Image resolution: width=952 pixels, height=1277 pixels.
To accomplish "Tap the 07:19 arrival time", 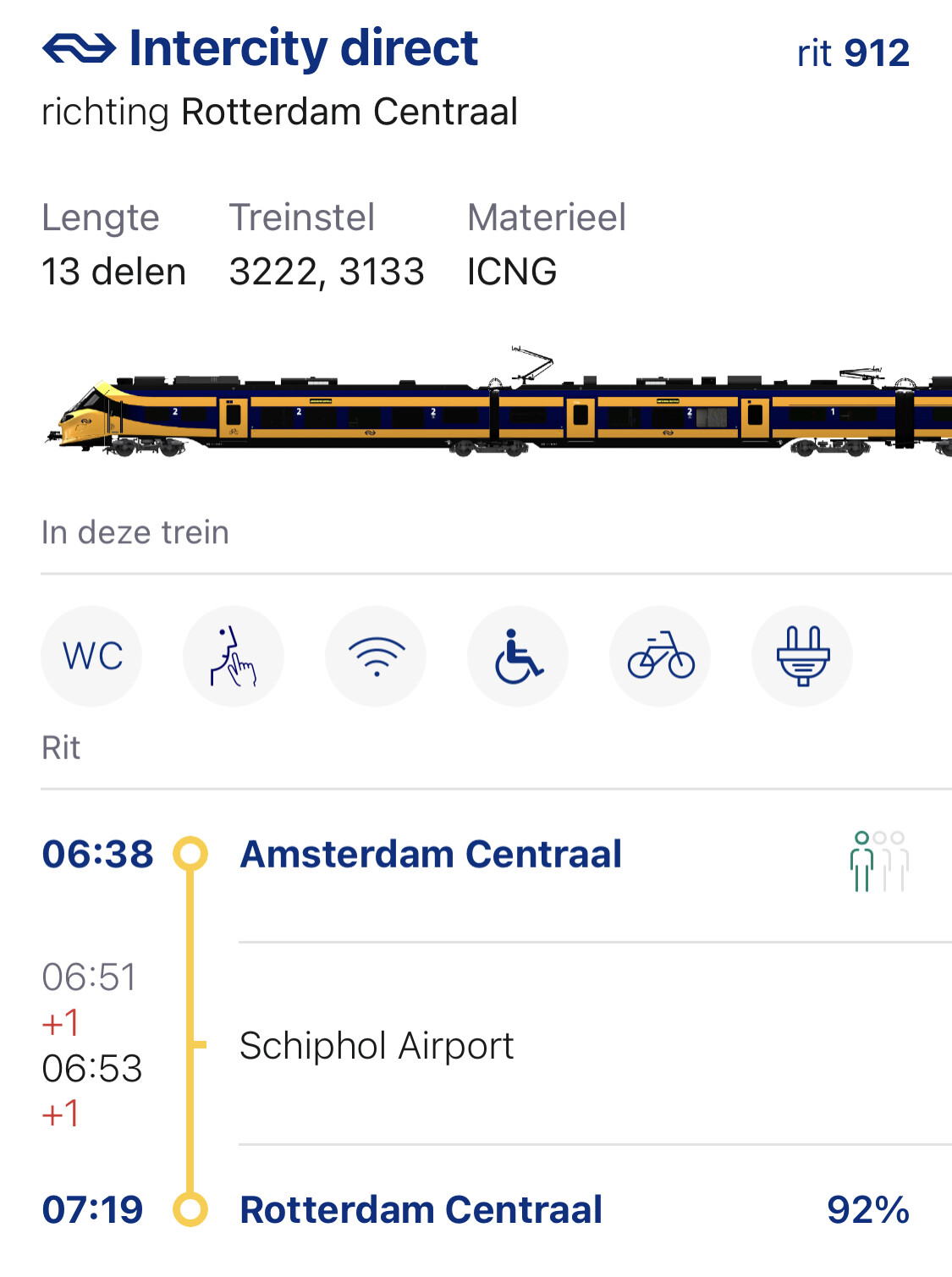I will pos(93,1209).
